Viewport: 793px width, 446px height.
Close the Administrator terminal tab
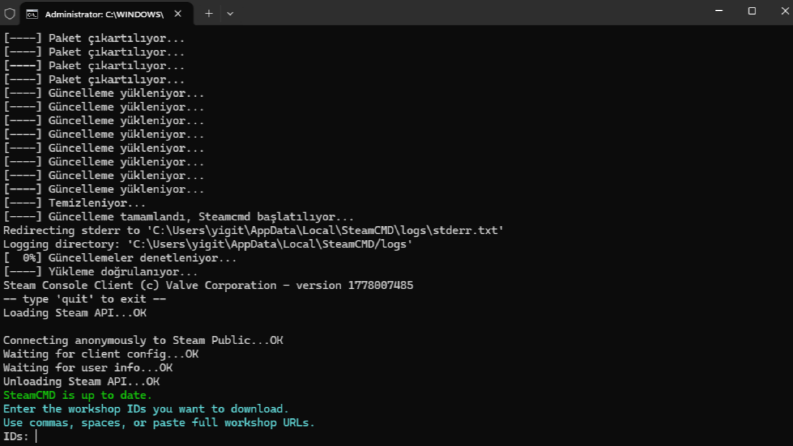click(178, 14)
